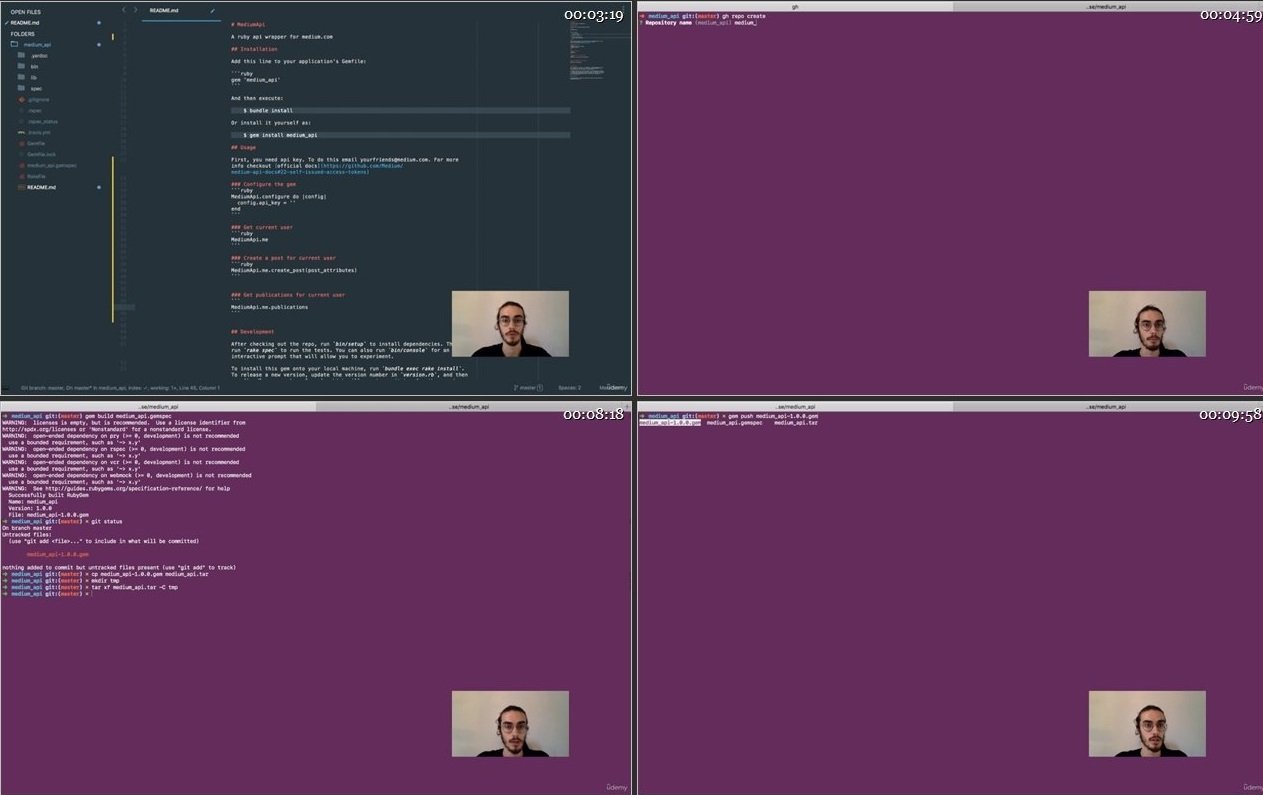Open the .rspec file in sidebar
This screenshot has height=795, width=1263.
(x=35, y=110)
